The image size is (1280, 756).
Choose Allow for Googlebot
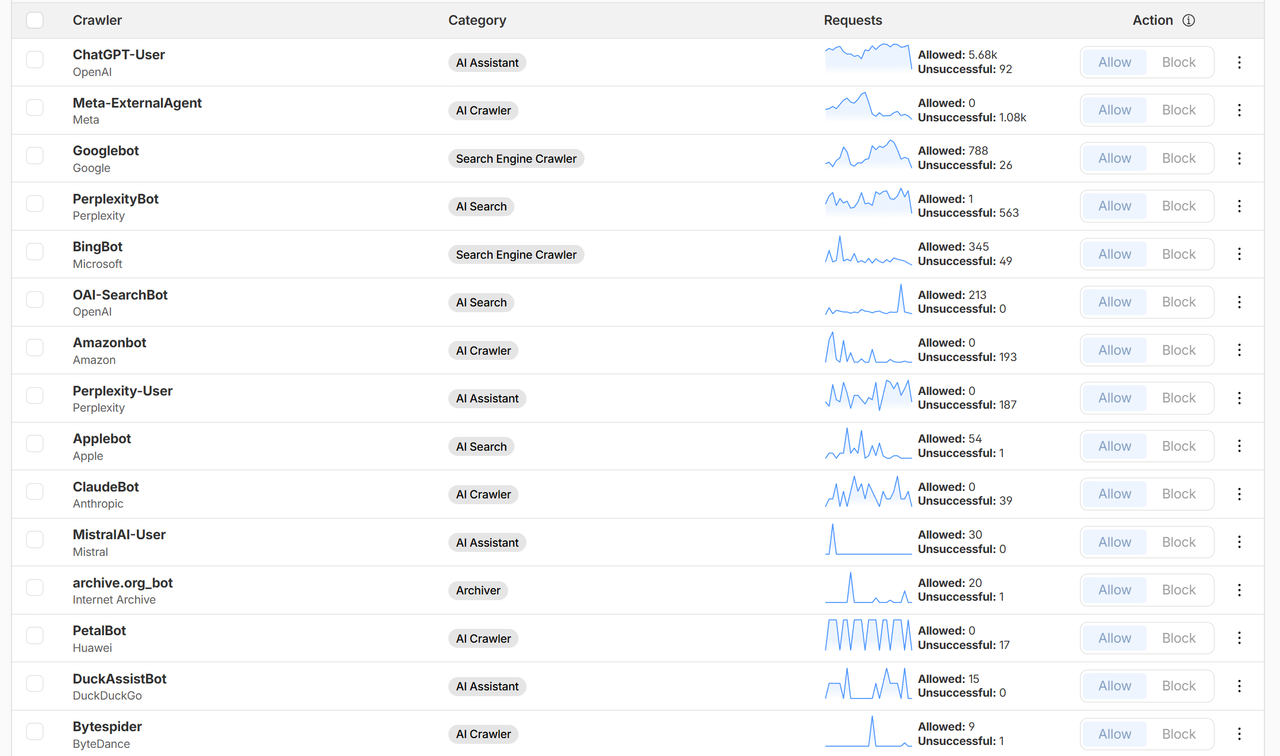coord(1115,158)
